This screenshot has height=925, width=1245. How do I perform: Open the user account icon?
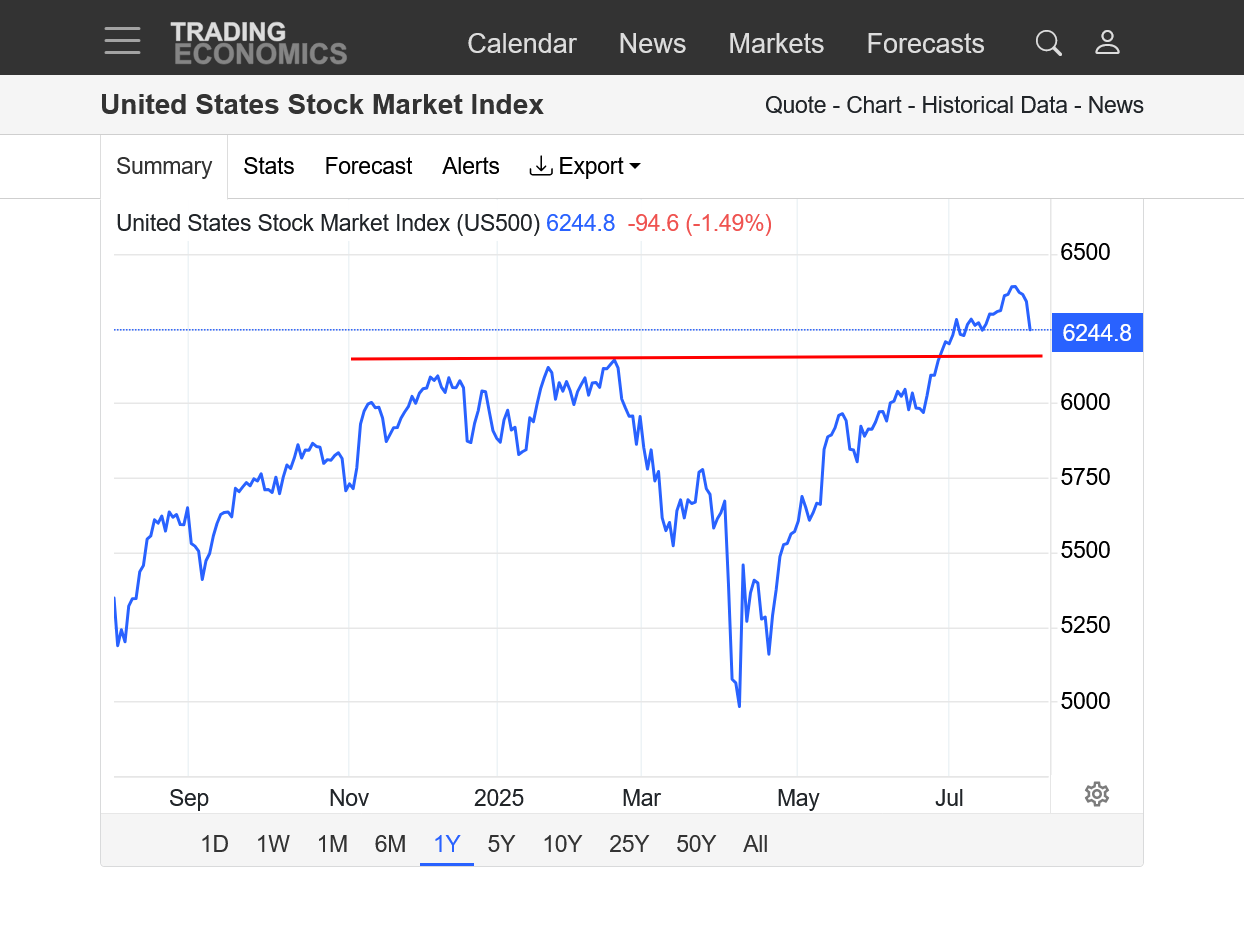(x=1107, y=43)
